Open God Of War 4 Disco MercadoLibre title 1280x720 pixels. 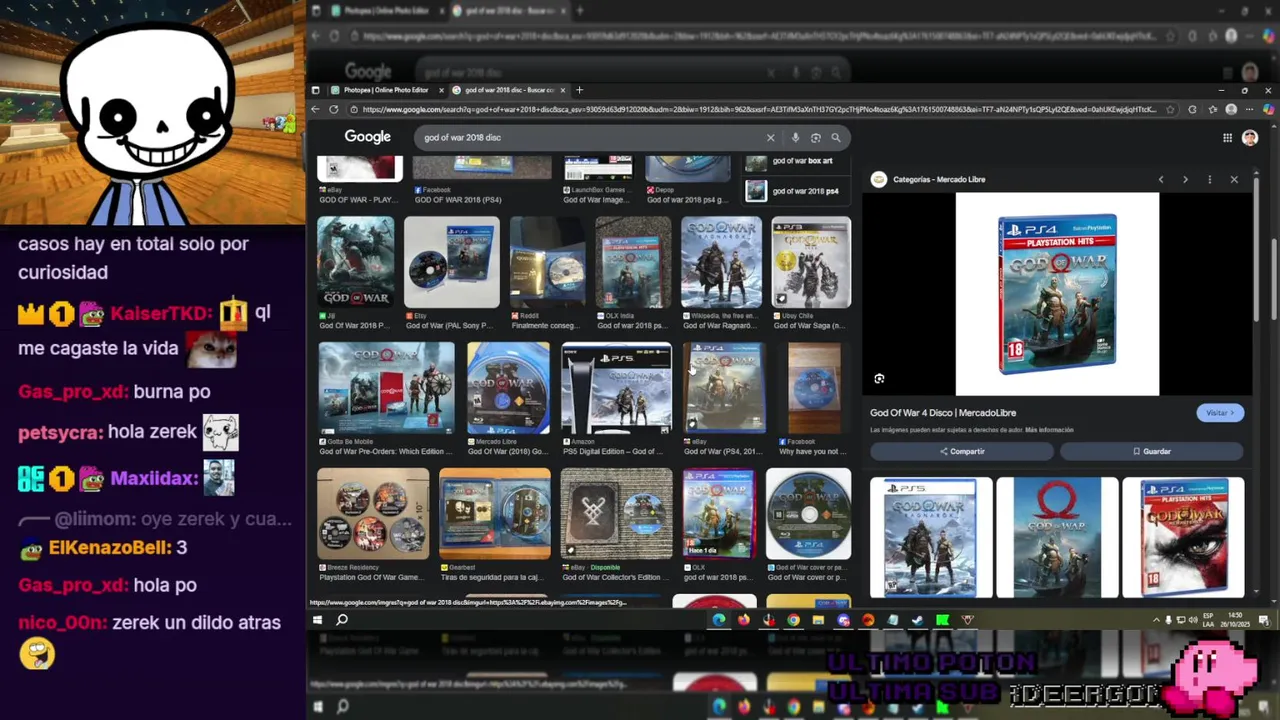pyautogui.click(x=943, y=413)
